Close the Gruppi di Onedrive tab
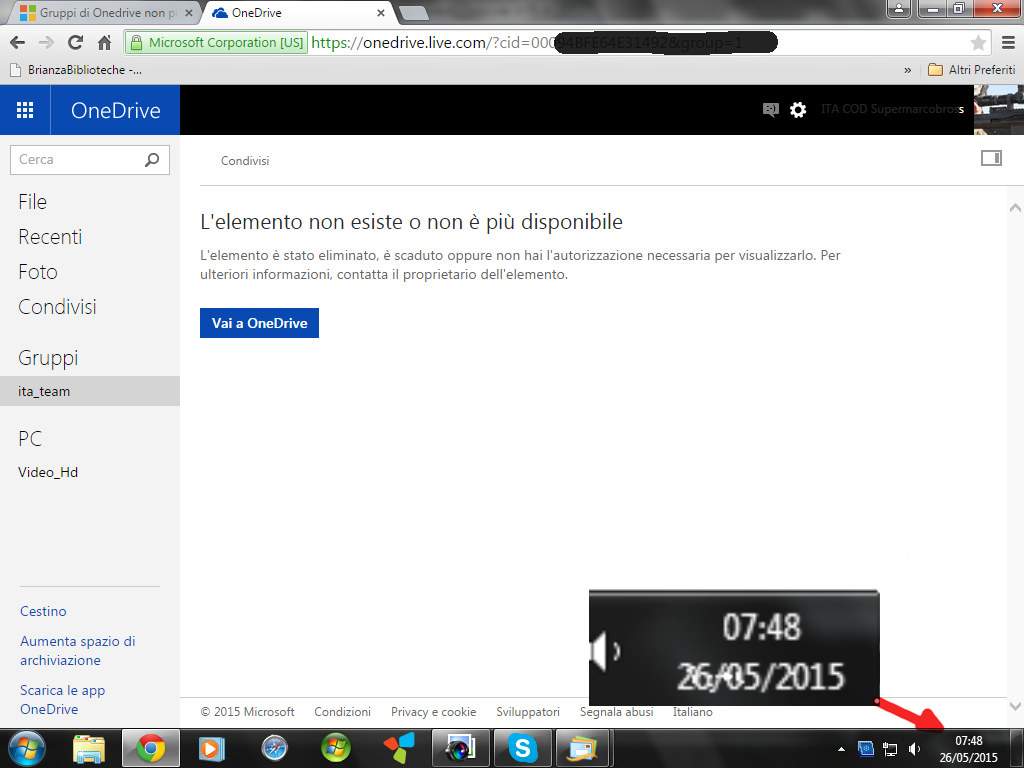 189,12
